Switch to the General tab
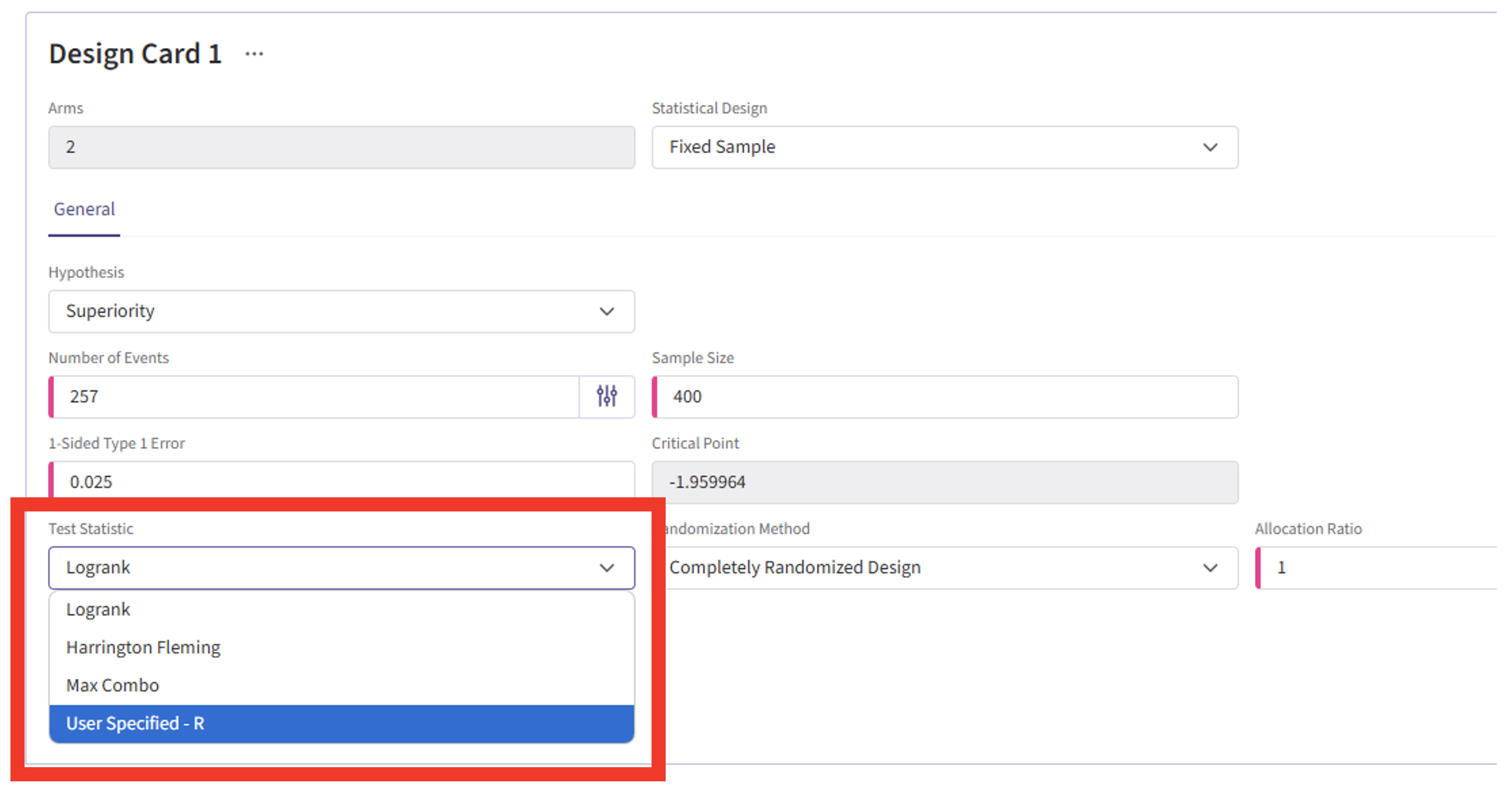The height and width of the screenshot is (793, 1512). pos(84,210)
